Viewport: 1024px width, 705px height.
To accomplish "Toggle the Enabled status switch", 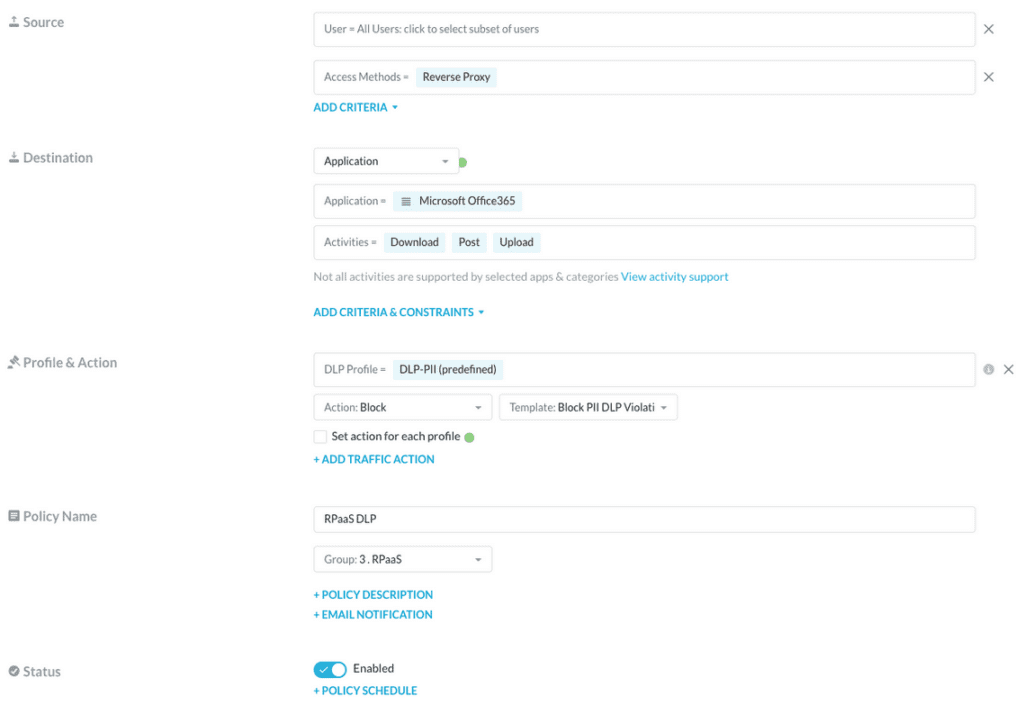I will click(x=330, y=669).
